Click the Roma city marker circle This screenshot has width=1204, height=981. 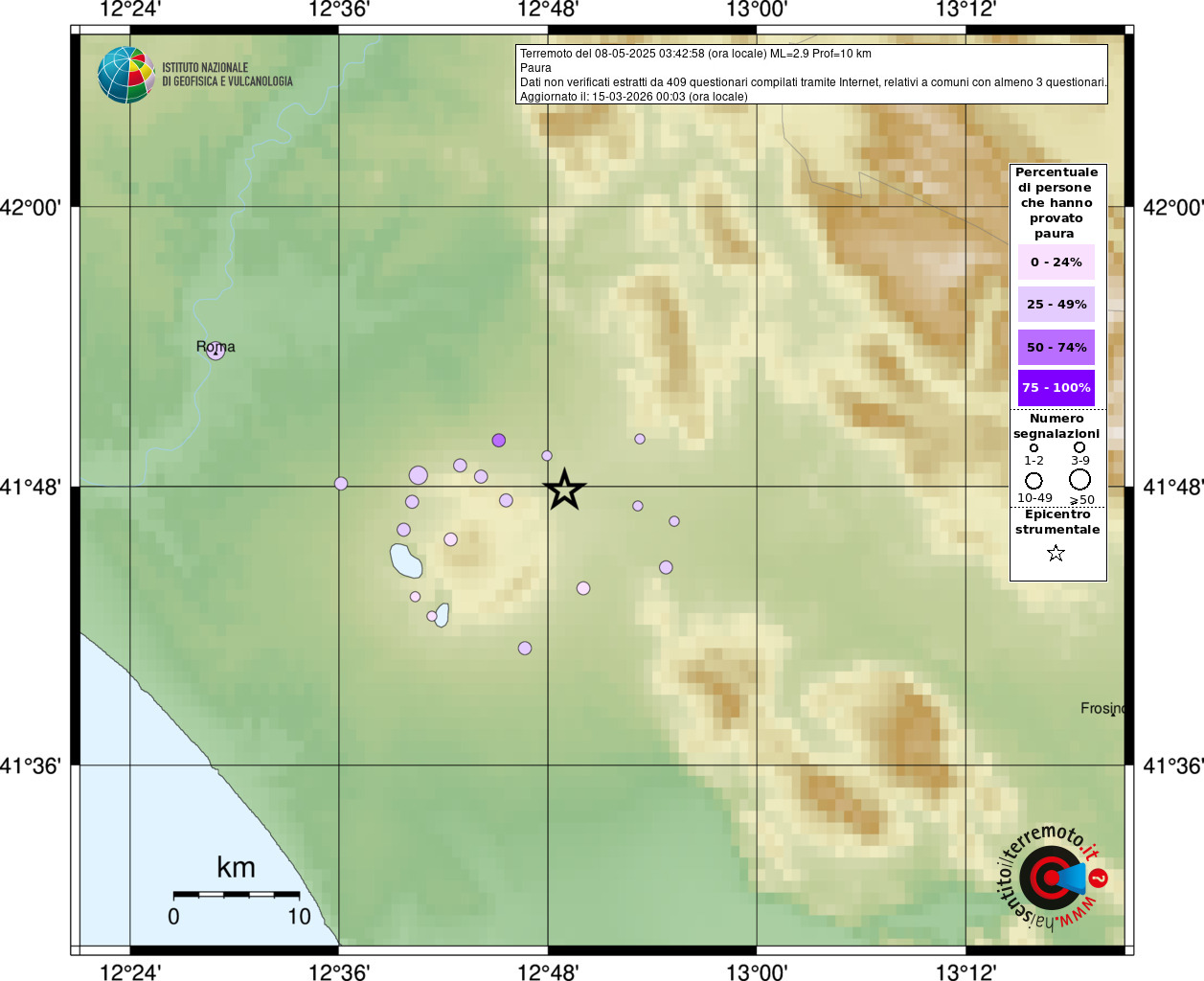(x=216, y=351)
